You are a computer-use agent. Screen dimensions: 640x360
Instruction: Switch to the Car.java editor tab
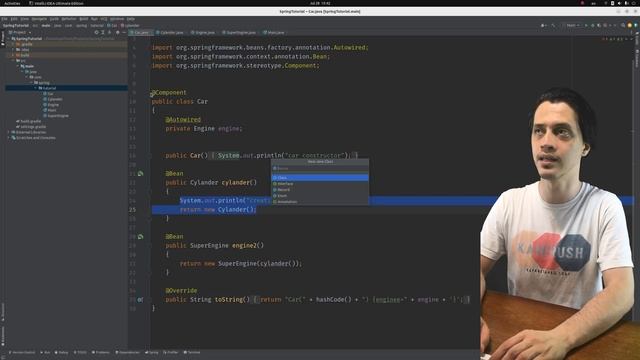[141, 32]
